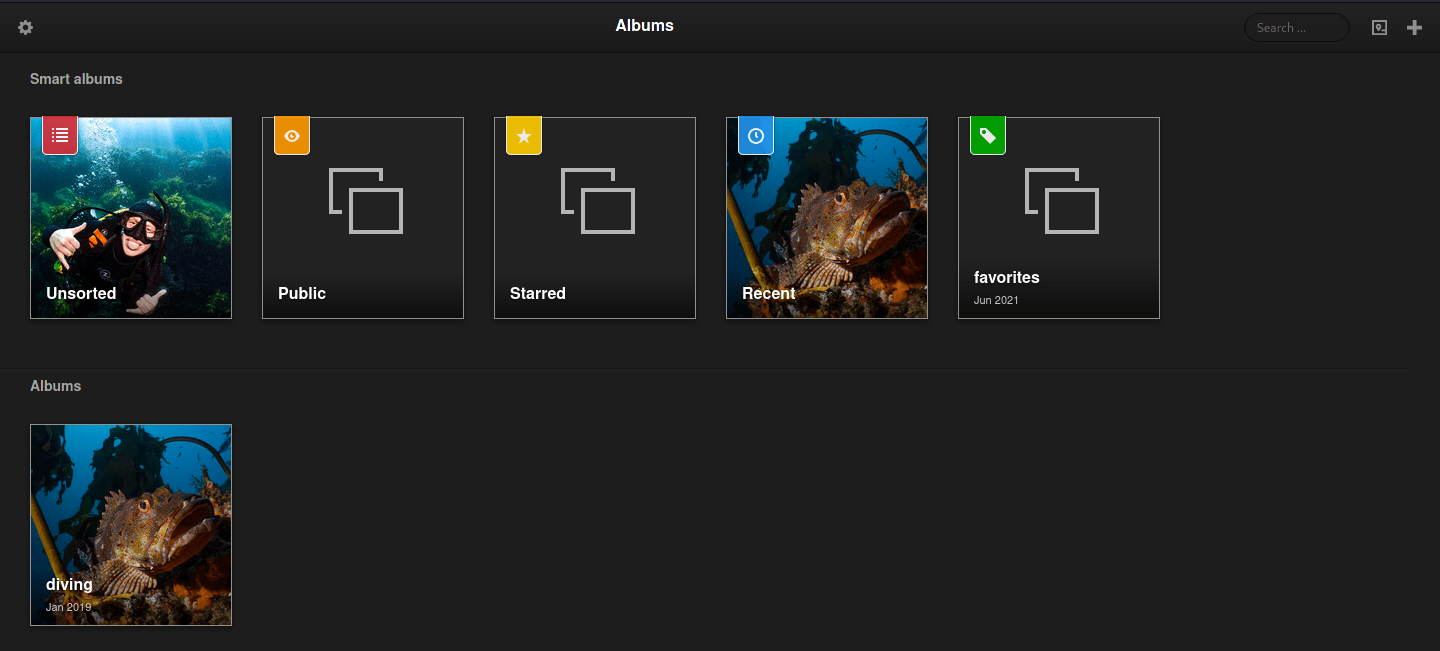
Task: Click the yellow star badge on Starred
Action: [524, 136]
